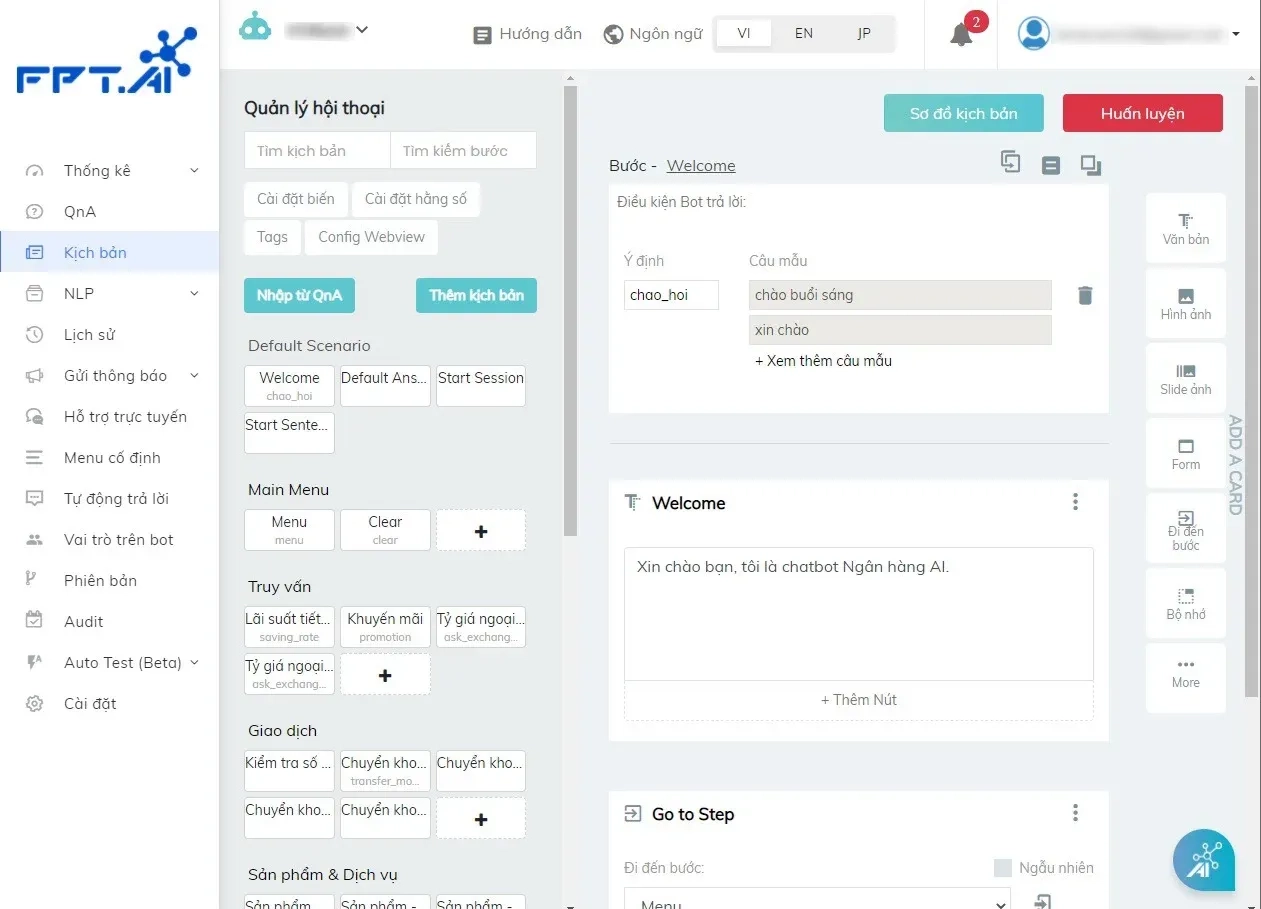This screenshot has height=909, width=1261.
Task: Click the Hướng dẫn guide icon
Action: pos(482,35)
